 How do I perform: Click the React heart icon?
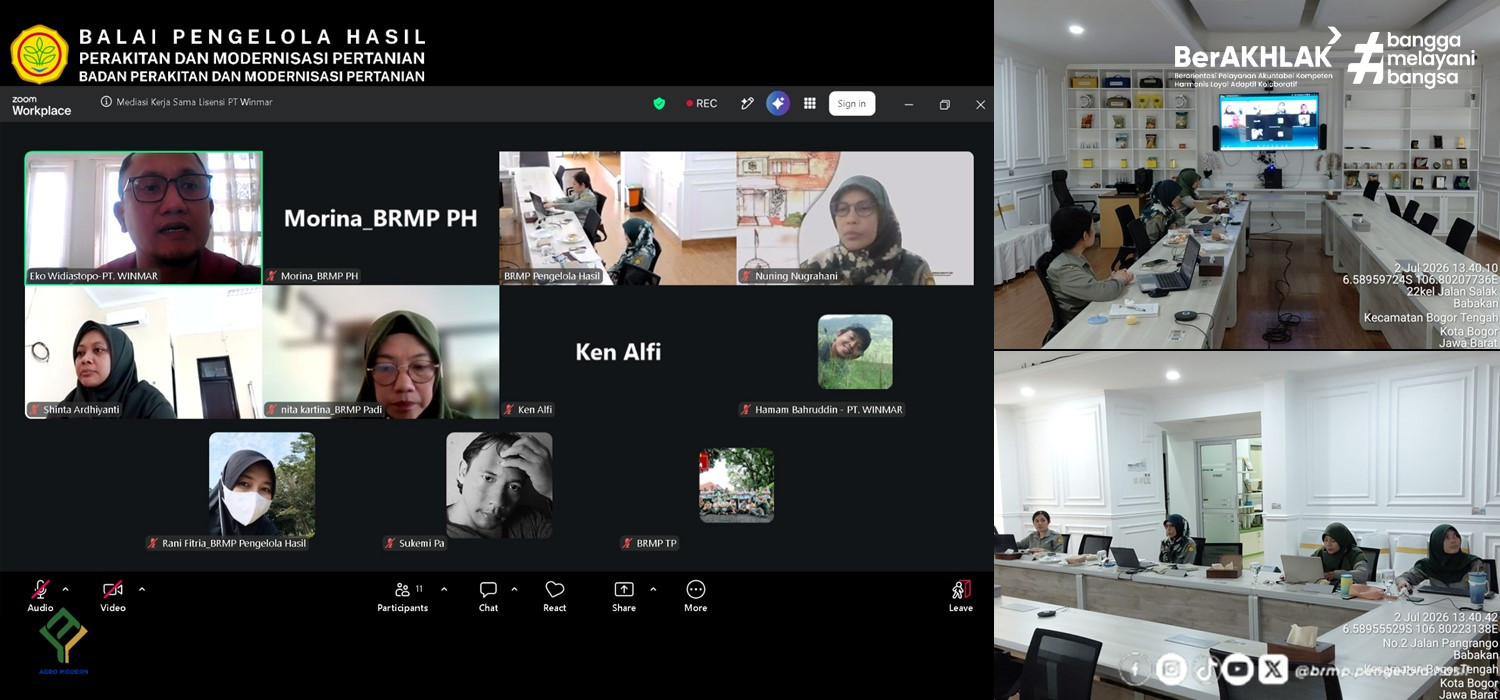555,590
